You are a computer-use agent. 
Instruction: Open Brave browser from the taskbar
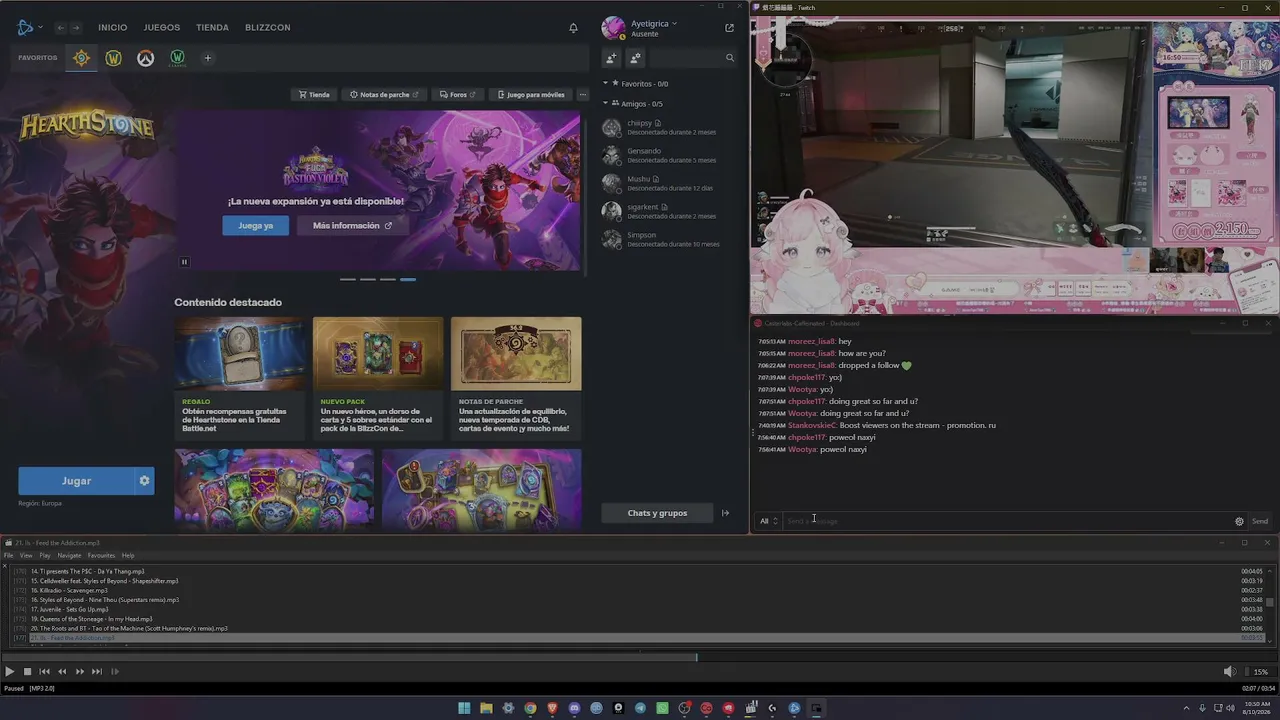click(552, 708)
